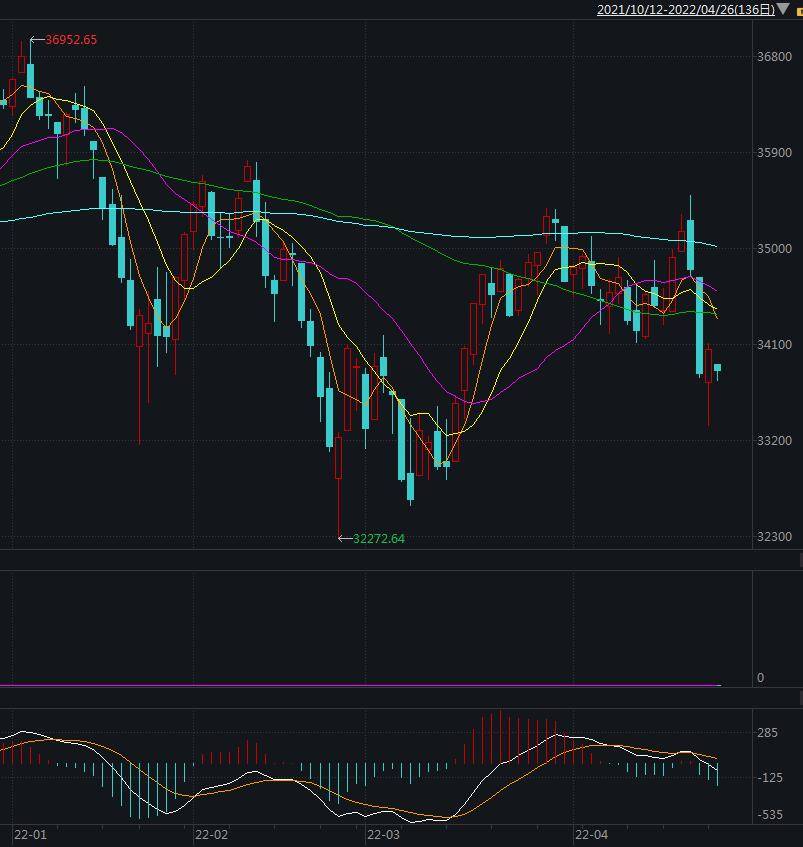Click the -125 MACD axis label
803x847 pixels.
[x=768, y=778]
